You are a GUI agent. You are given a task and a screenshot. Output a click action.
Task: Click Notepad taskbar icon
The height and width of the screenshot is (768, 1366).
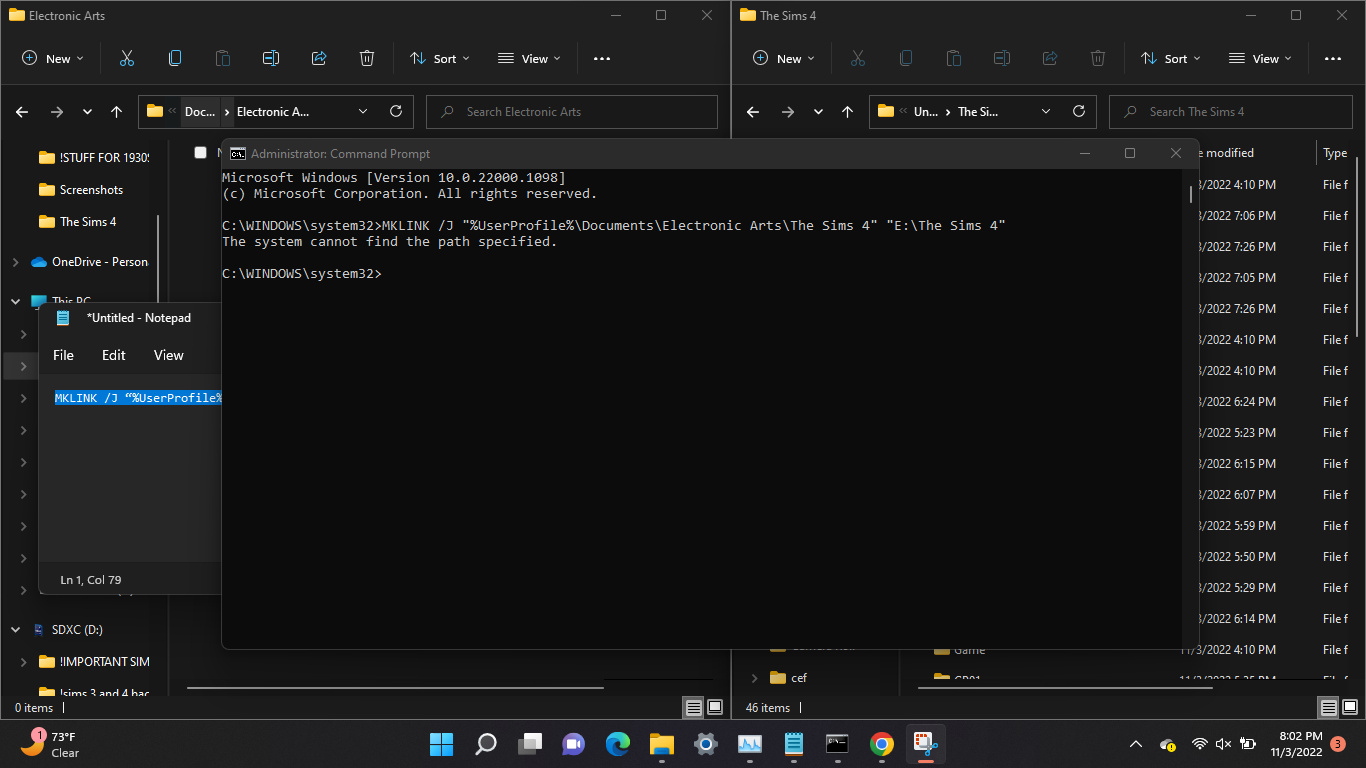pyautogui.click(x=794, y=744)
